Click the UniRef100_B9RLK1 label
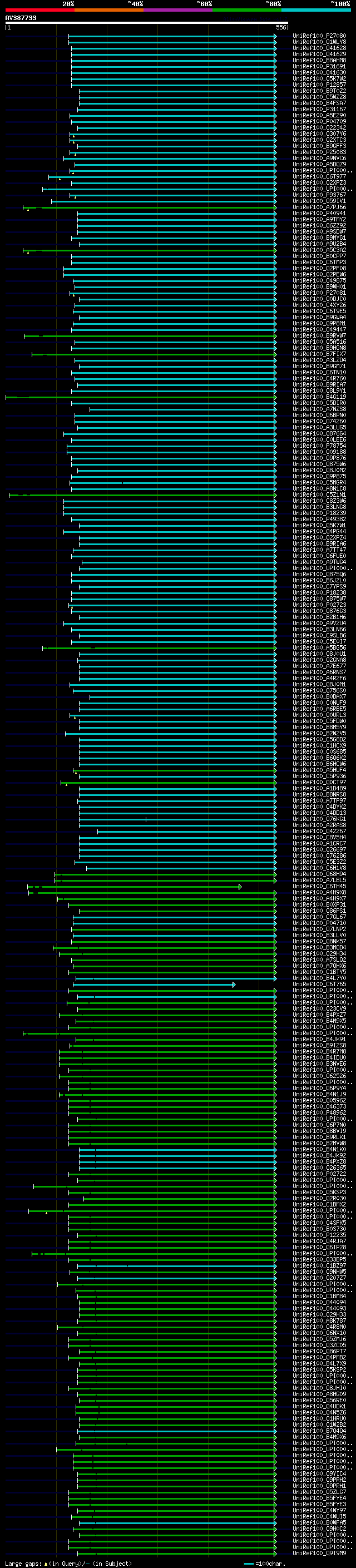Screen dimensions: 356x1568 (x=319, y=1137)
